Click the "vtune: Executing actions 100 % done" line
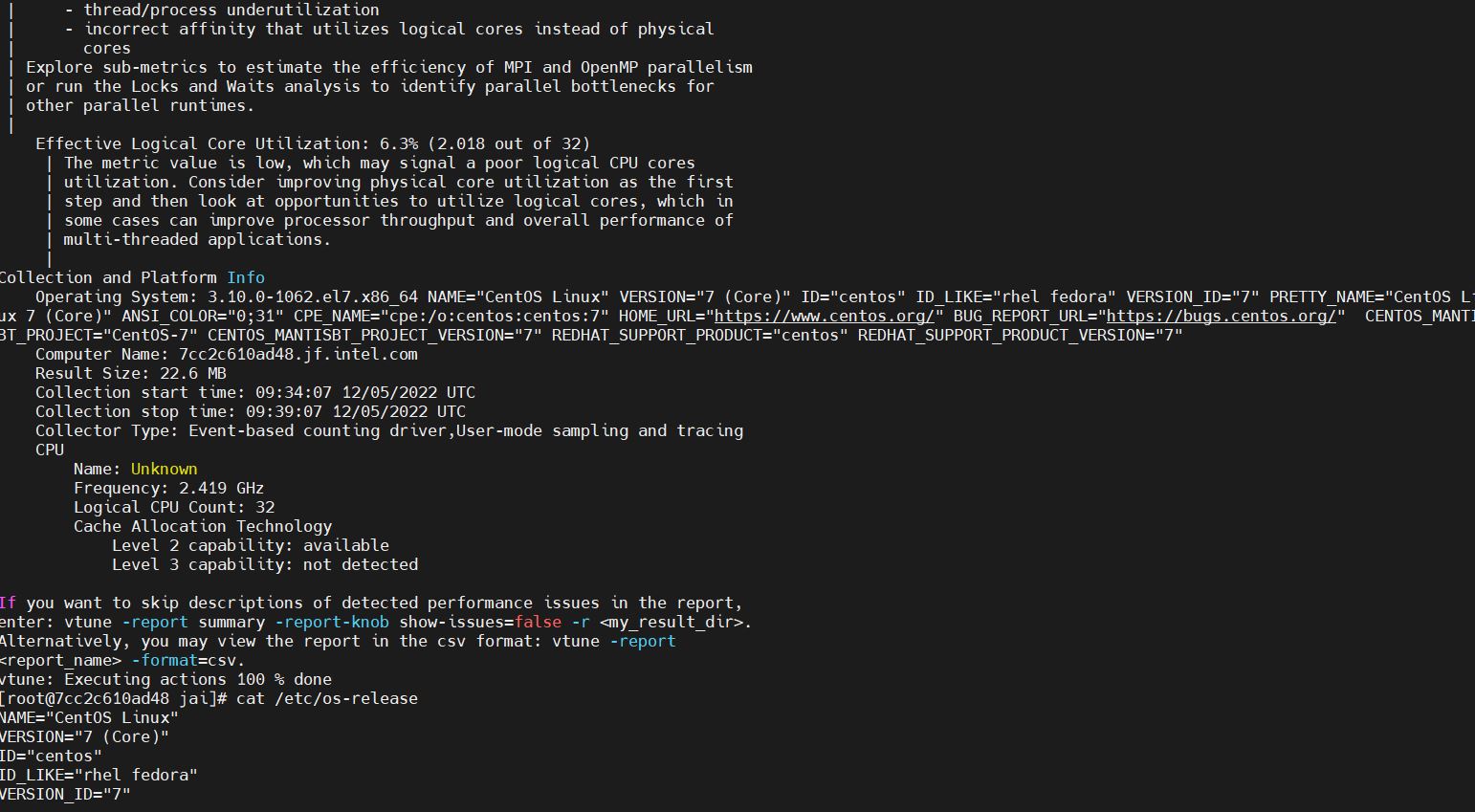 [165, 679]
